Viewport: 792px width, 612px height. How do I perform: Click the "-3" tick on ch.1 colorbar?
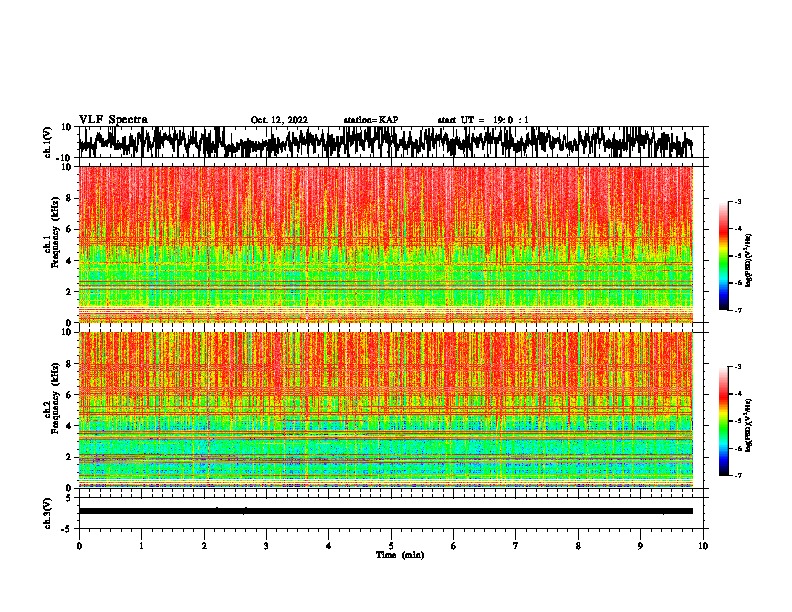point(737,201)
